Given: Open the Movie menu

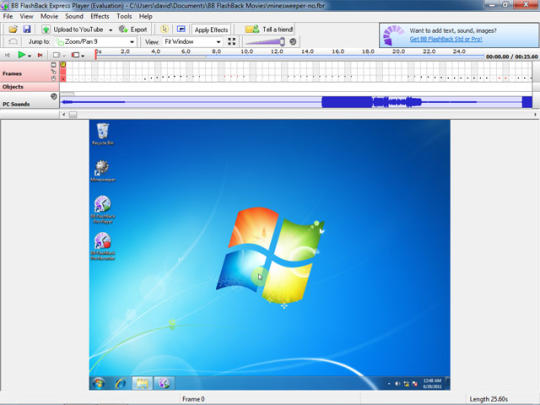Looking at the screenshot, I should click(49, 17).
